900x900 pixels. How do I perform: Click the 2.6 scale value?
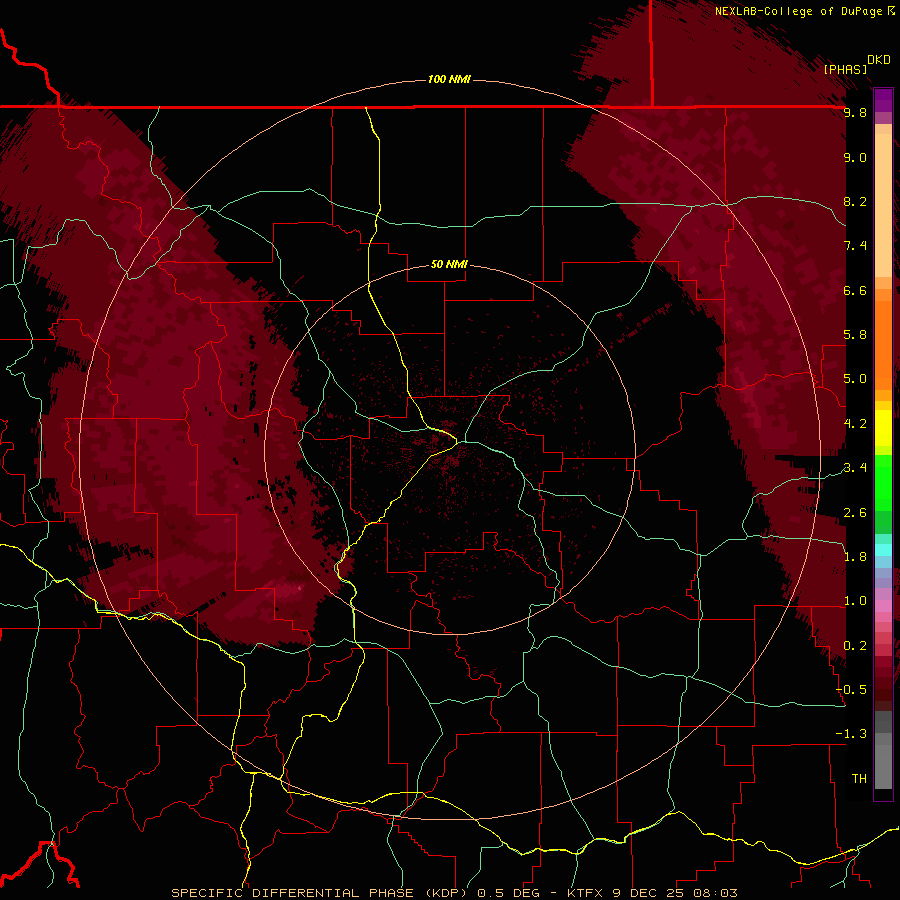coord(855,513)
